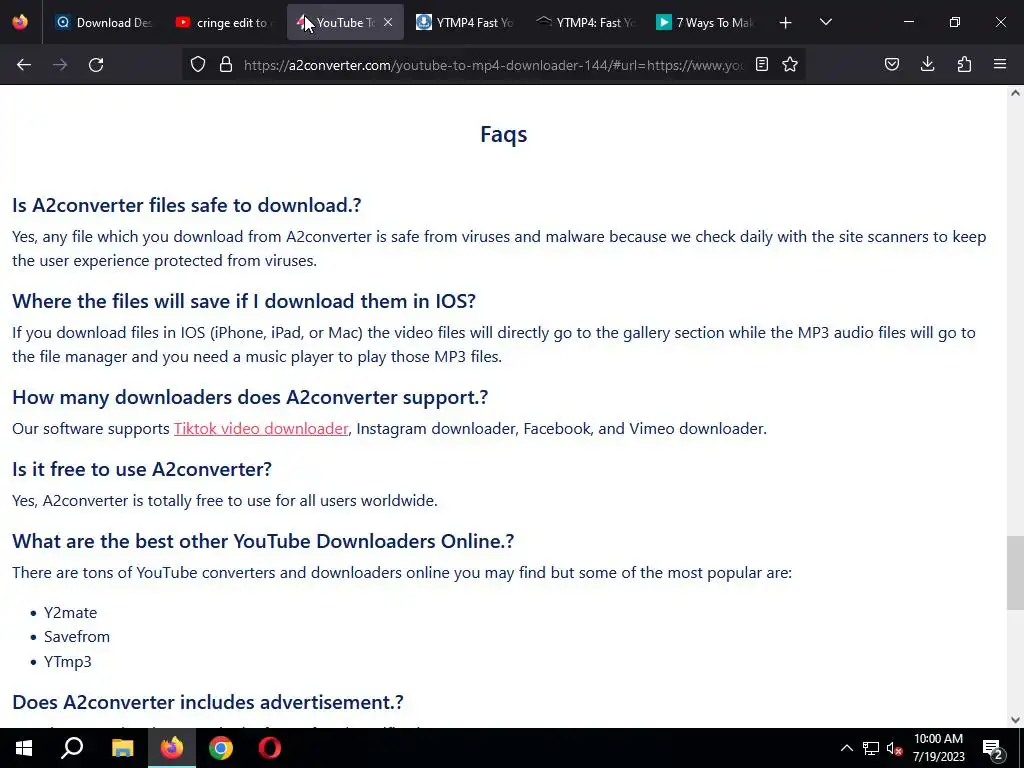Click 'Where the files will save' heading
1024x768 pixels.
[244, 301]
